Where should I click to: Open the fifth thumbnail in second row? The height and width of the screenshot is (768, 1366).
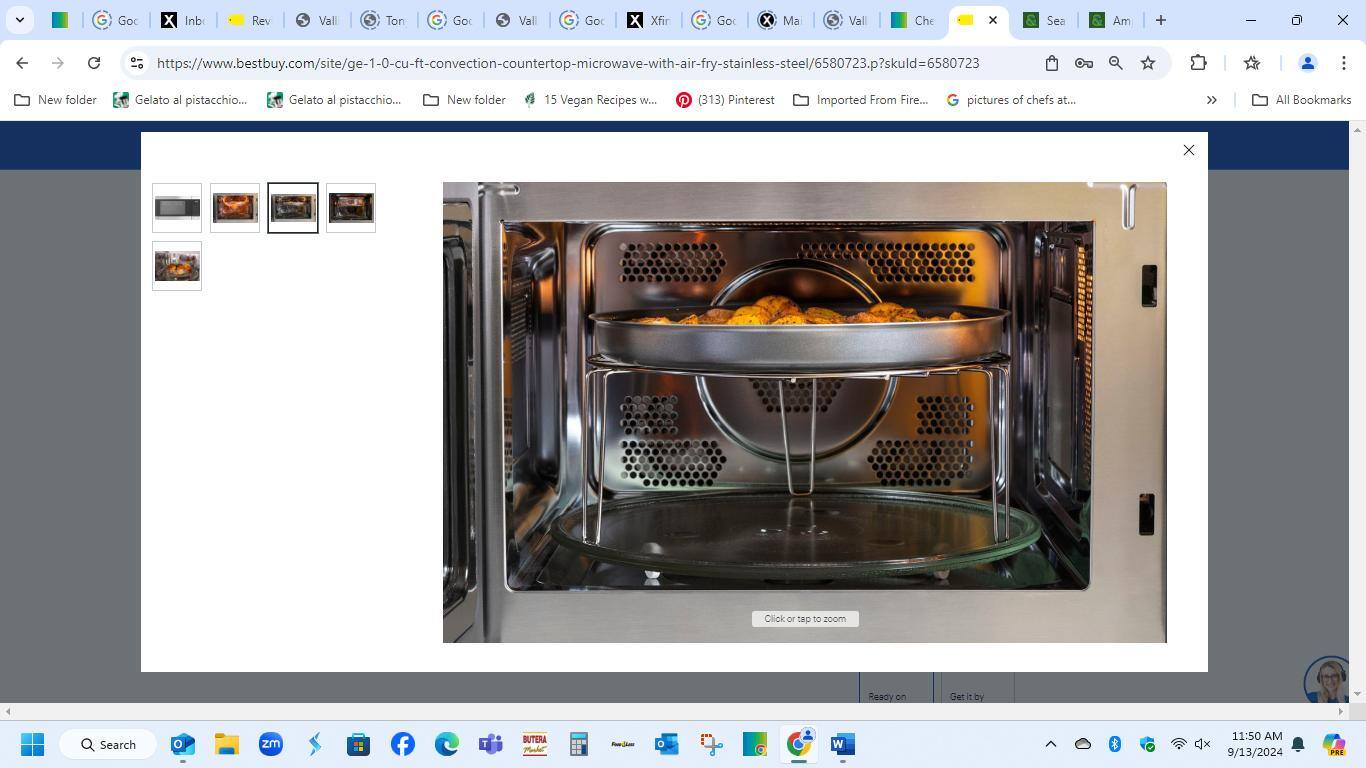177,266
